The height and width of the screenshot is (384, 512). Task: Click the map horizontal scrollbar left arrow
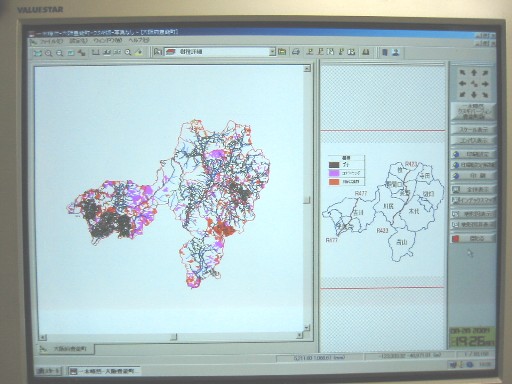pyautogui.click(x=43, y=337)
